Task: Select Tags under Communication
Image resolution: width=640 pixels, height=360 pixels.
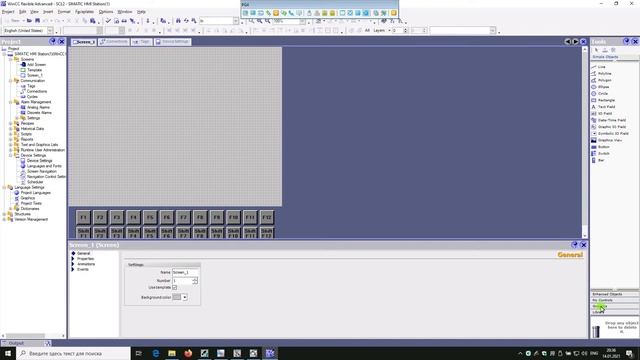Action: (31, 86)
